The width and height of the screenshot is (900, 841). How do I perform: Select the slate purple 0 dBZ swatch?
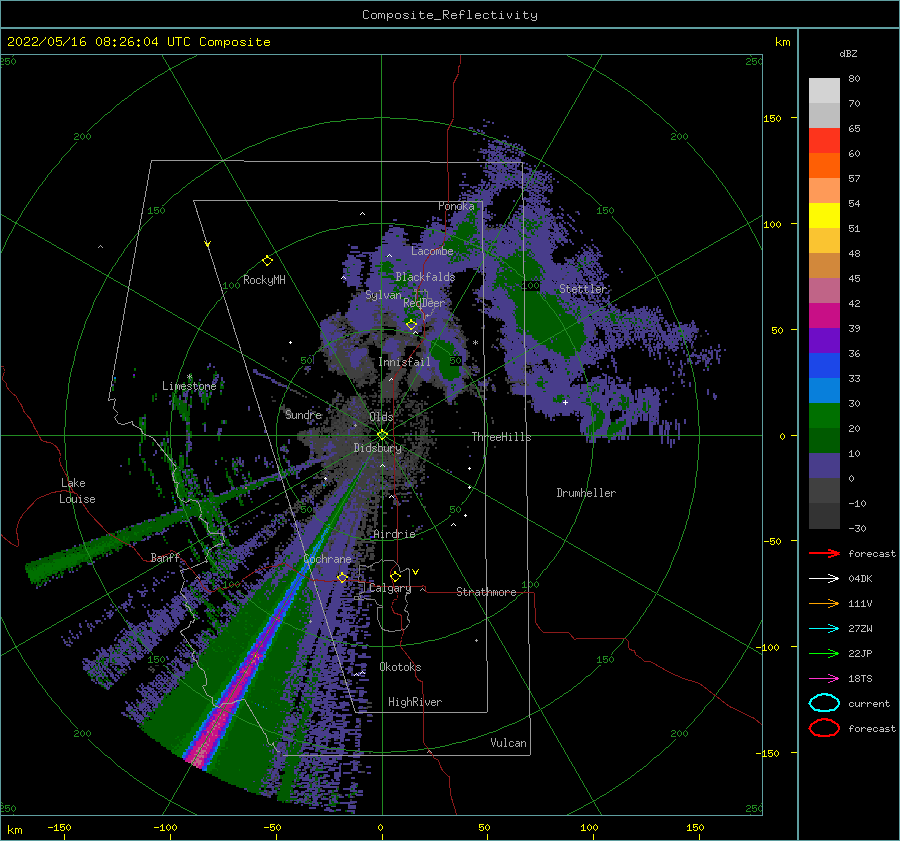pos(824,465)
